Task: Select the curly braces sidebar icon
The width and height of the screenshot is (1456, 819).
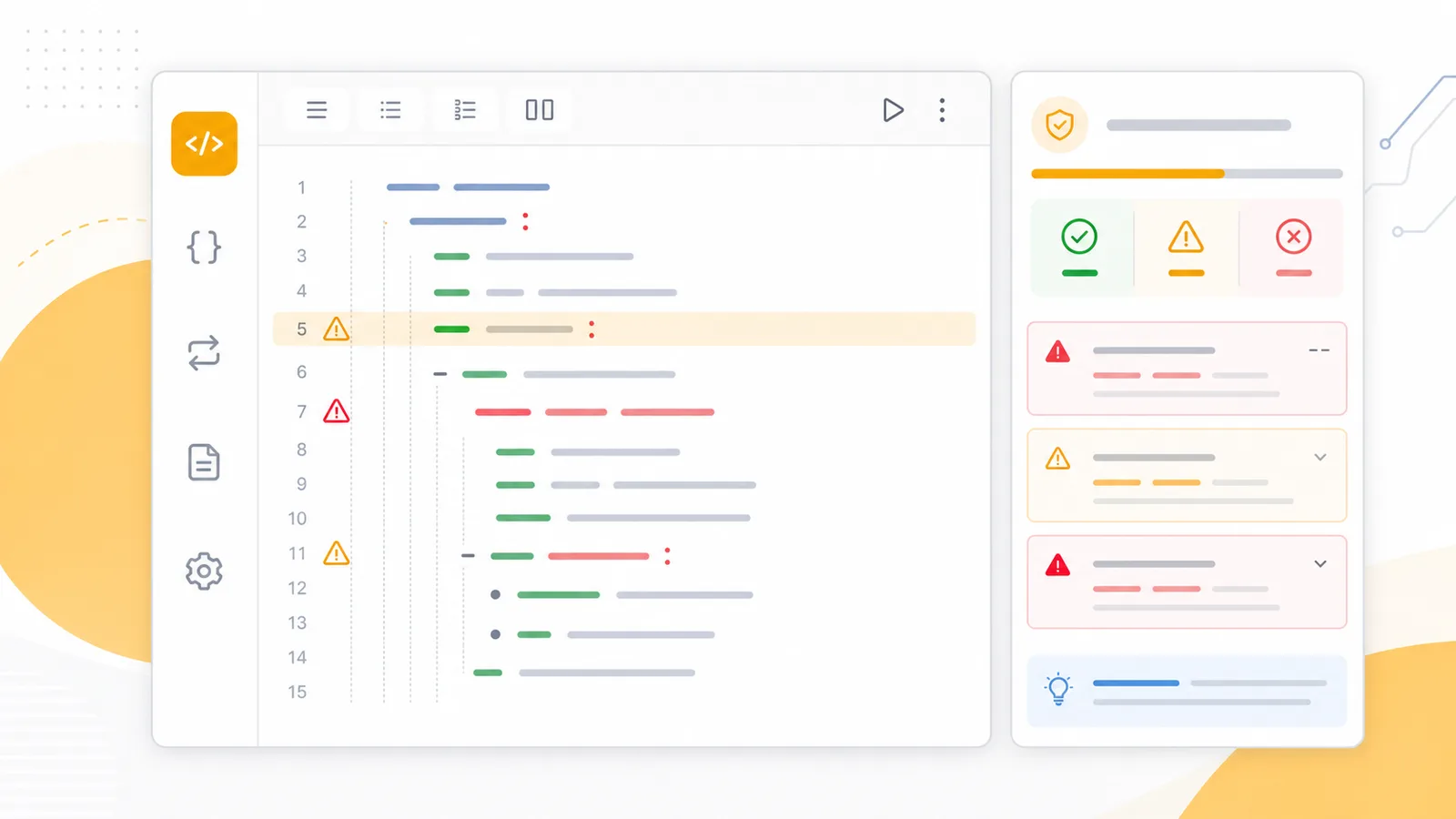Action: (x=204, y=248)
